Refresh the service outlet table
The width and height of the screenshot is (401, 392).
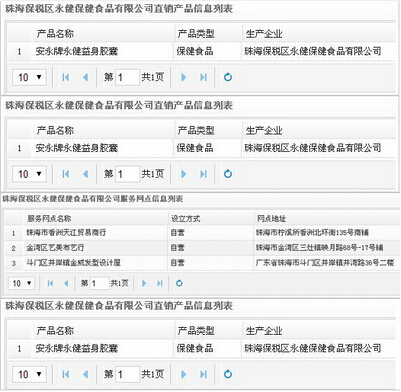179,283
